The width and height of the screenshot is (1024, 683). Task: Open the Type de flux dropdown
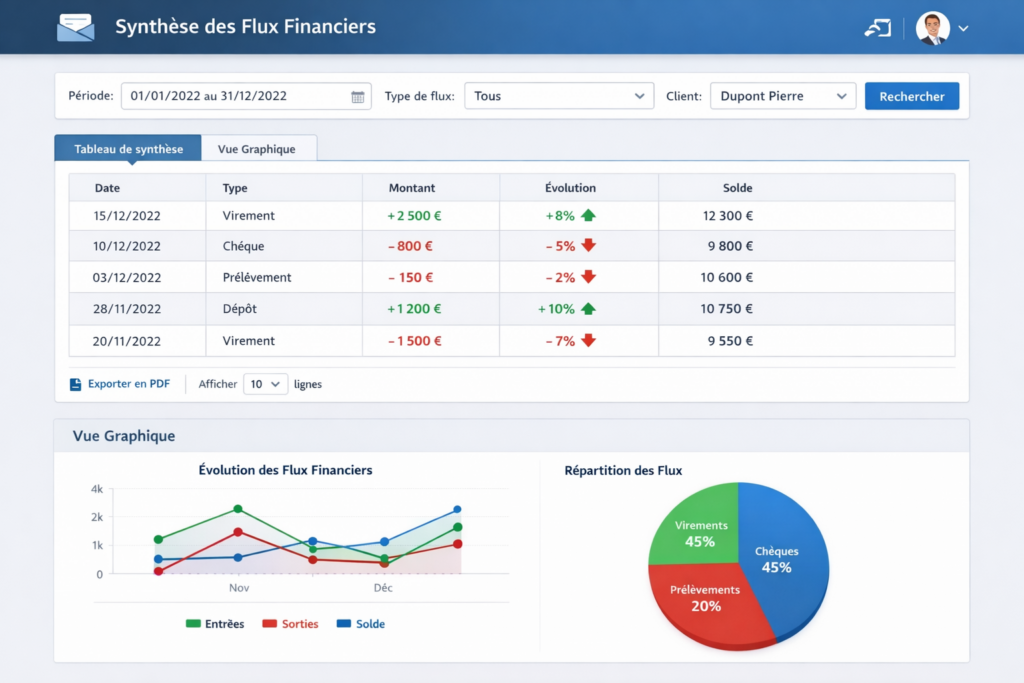(x=559, y=96)
